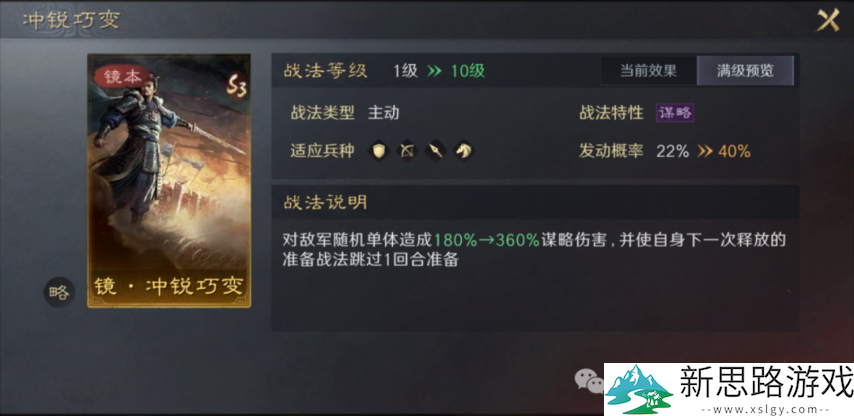The width and height of the screenshot is (854, 416).
Task: Click the S3 season badge on card
Action: tap(236, 85)
